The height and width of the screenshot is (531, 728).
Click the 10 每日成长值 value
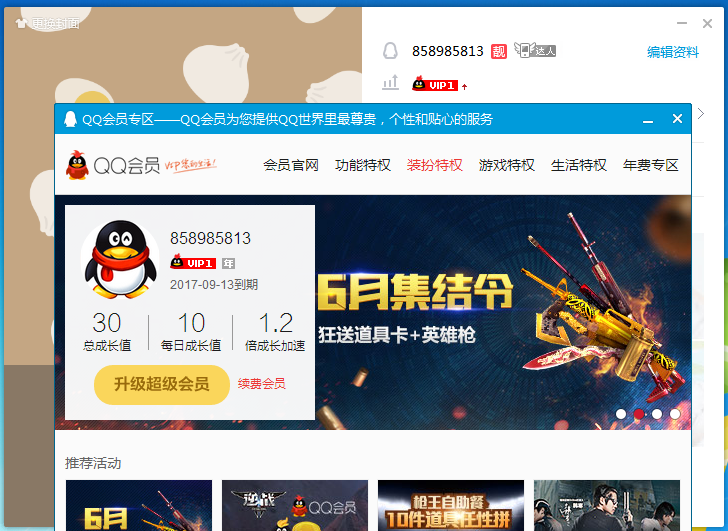(191, 323)
